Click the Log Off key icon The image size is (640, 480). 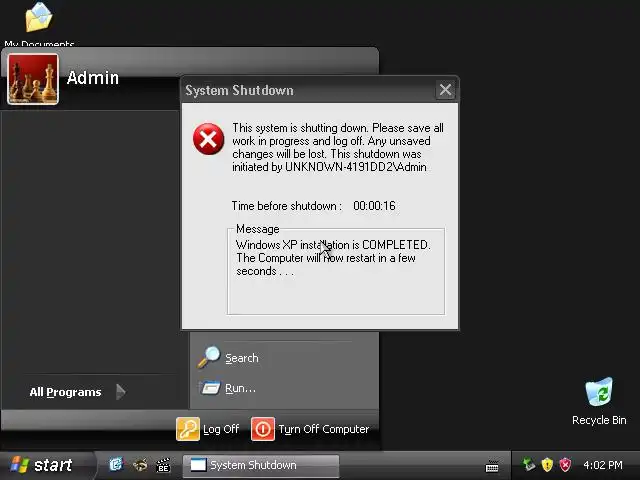point(188,429)
